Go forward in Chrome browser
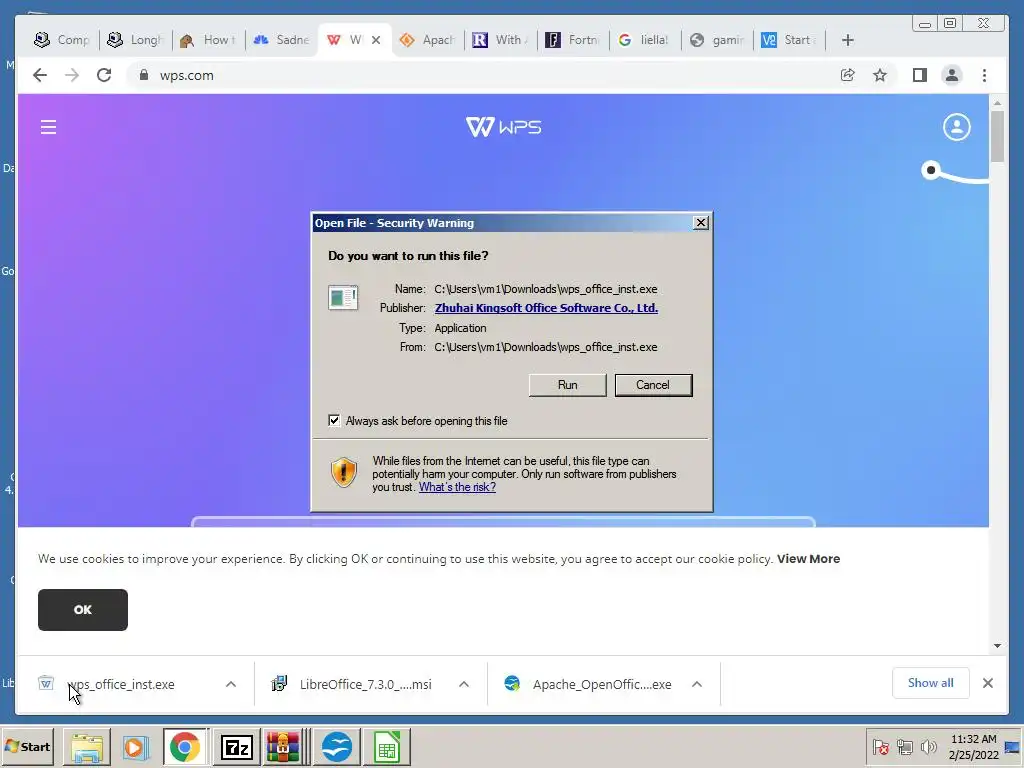1024x768 pixels. click(72, 75)
